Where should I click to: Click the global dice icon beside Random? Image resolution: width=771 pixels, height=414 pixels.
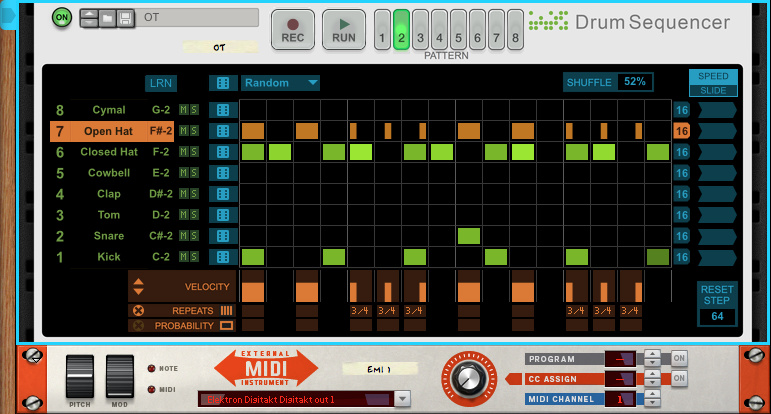(x=222, y=83)
